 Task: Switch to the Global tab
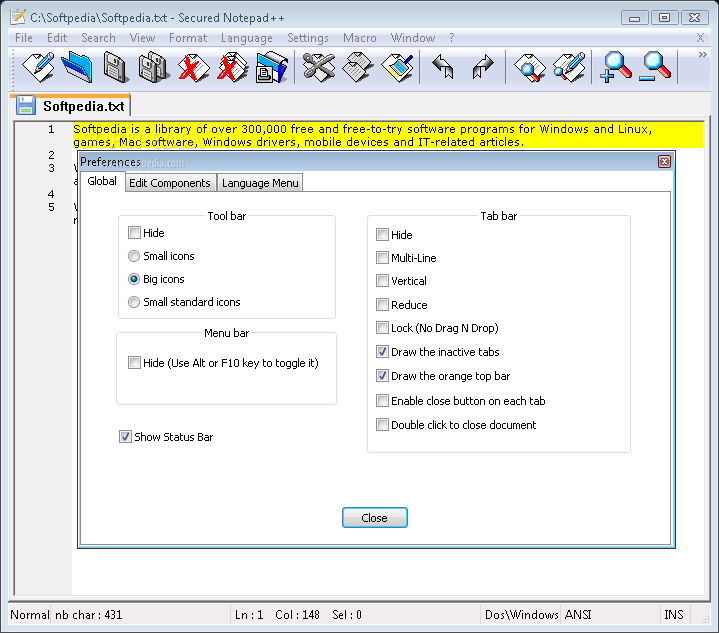[102, 181]
